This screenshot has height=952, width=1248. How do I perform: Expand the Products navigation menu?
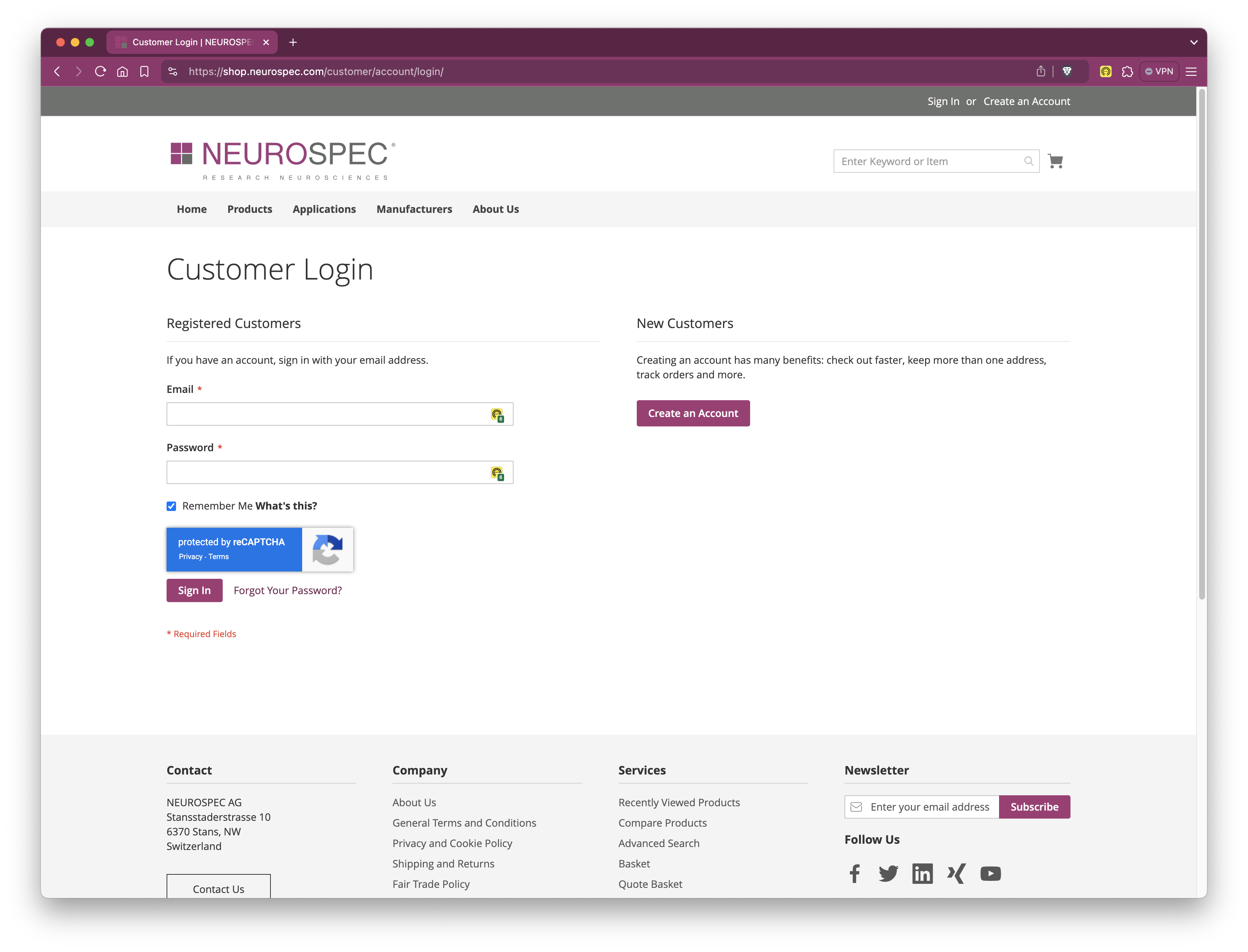[x=249, y=208]
